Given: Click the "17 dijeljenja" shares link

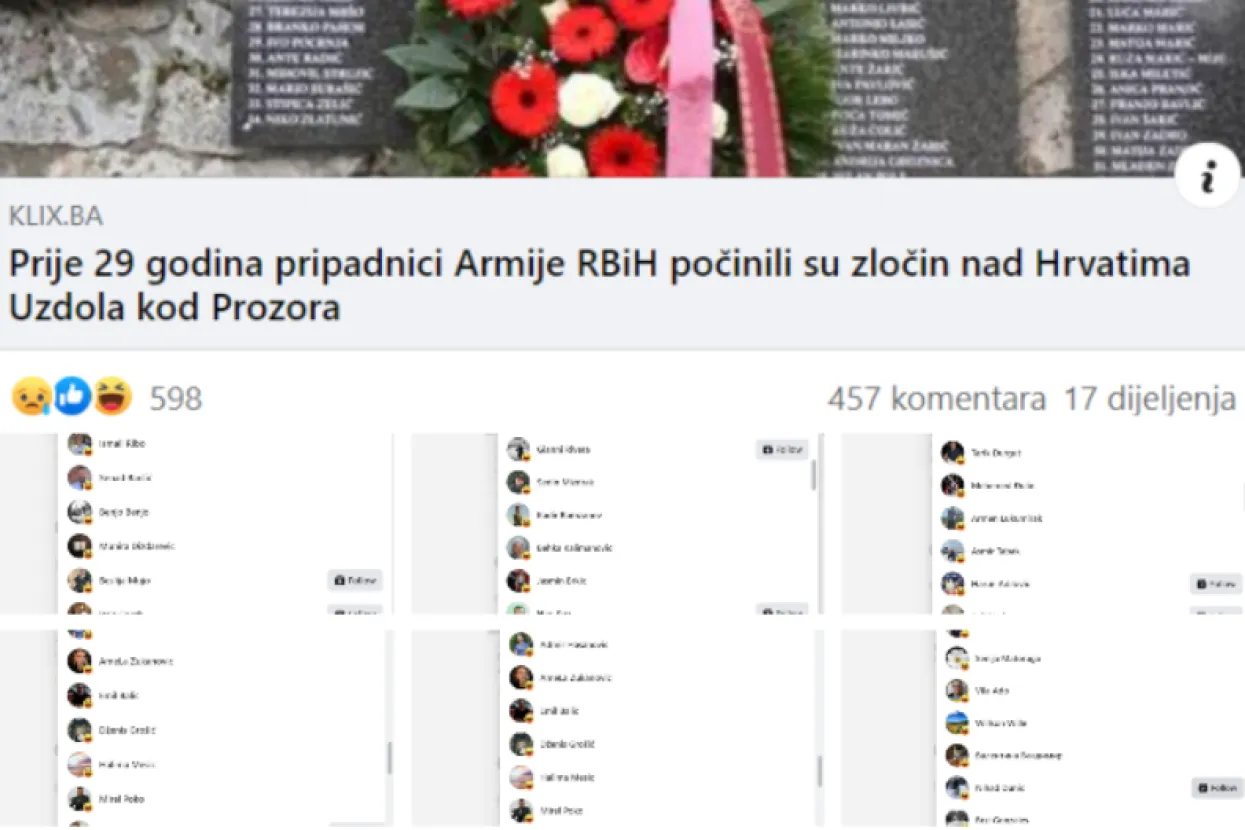Looking at the screenshot, I should coord(1146,398).
